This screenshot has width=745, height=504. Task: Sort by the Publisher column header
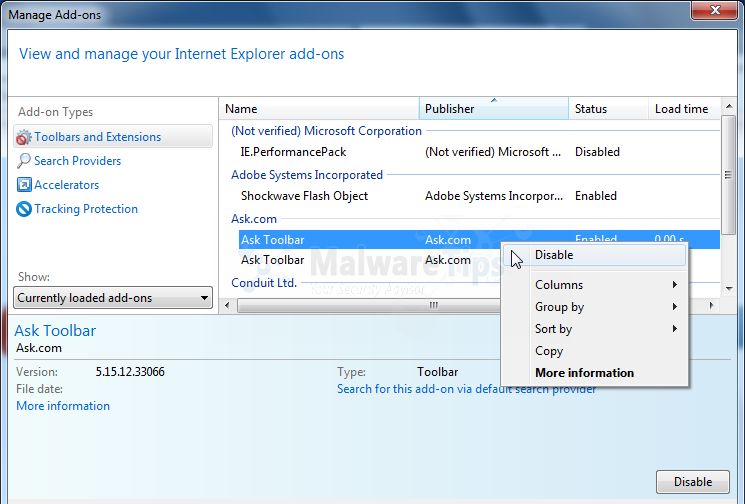pyautogui.click(x=494, y=109)
